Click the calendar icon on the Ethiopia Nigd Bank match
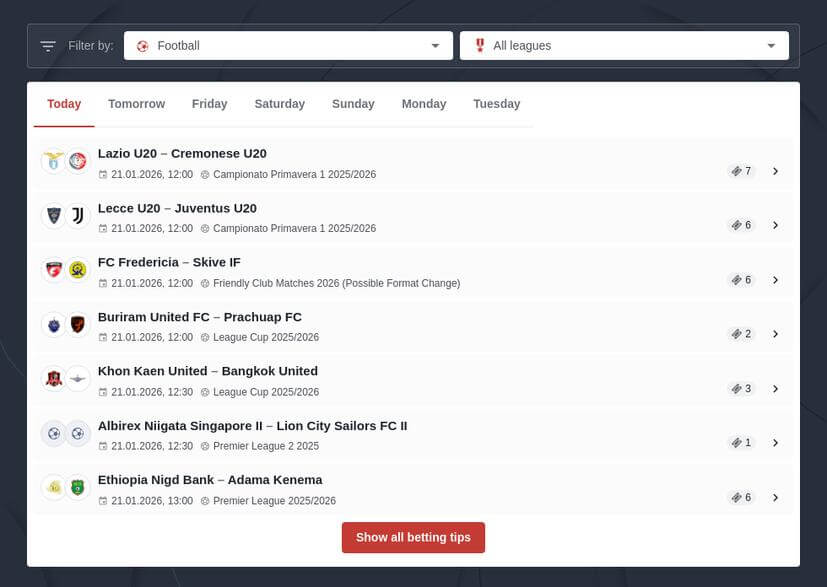 click(x=103, y=500)
